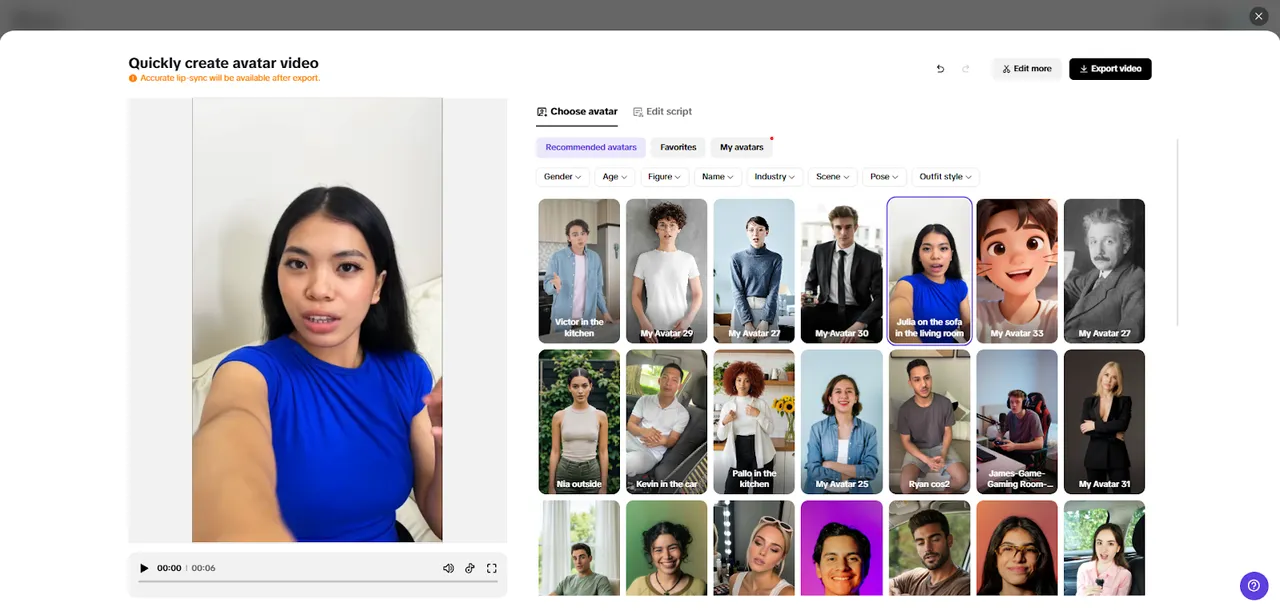Click the redo icon in the top toolbar
This screenshot has height=611, width=1280.
[x=965, y=68]
